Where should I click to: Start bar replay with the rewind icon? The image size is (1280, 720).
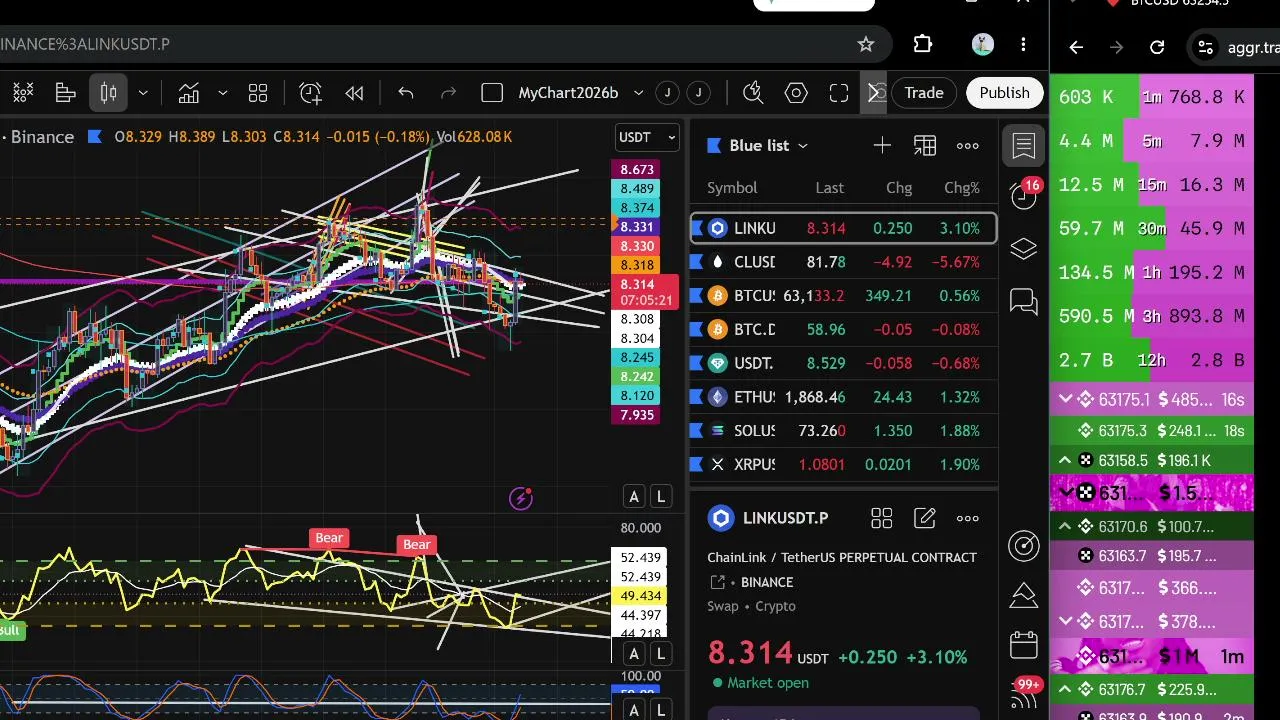(x=354, y=93)
